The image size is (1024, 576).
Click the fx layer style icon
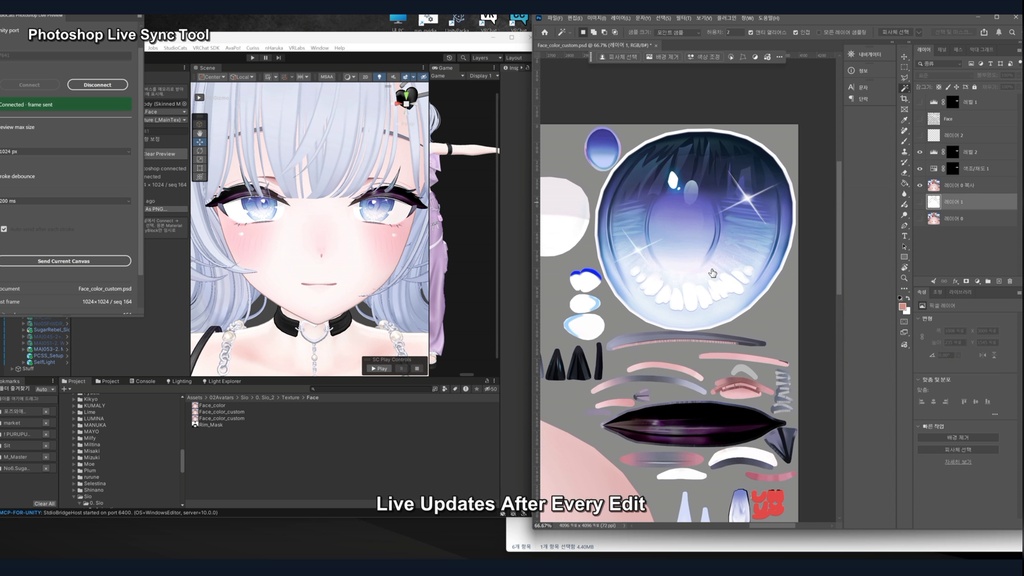[x=955, y=281]
